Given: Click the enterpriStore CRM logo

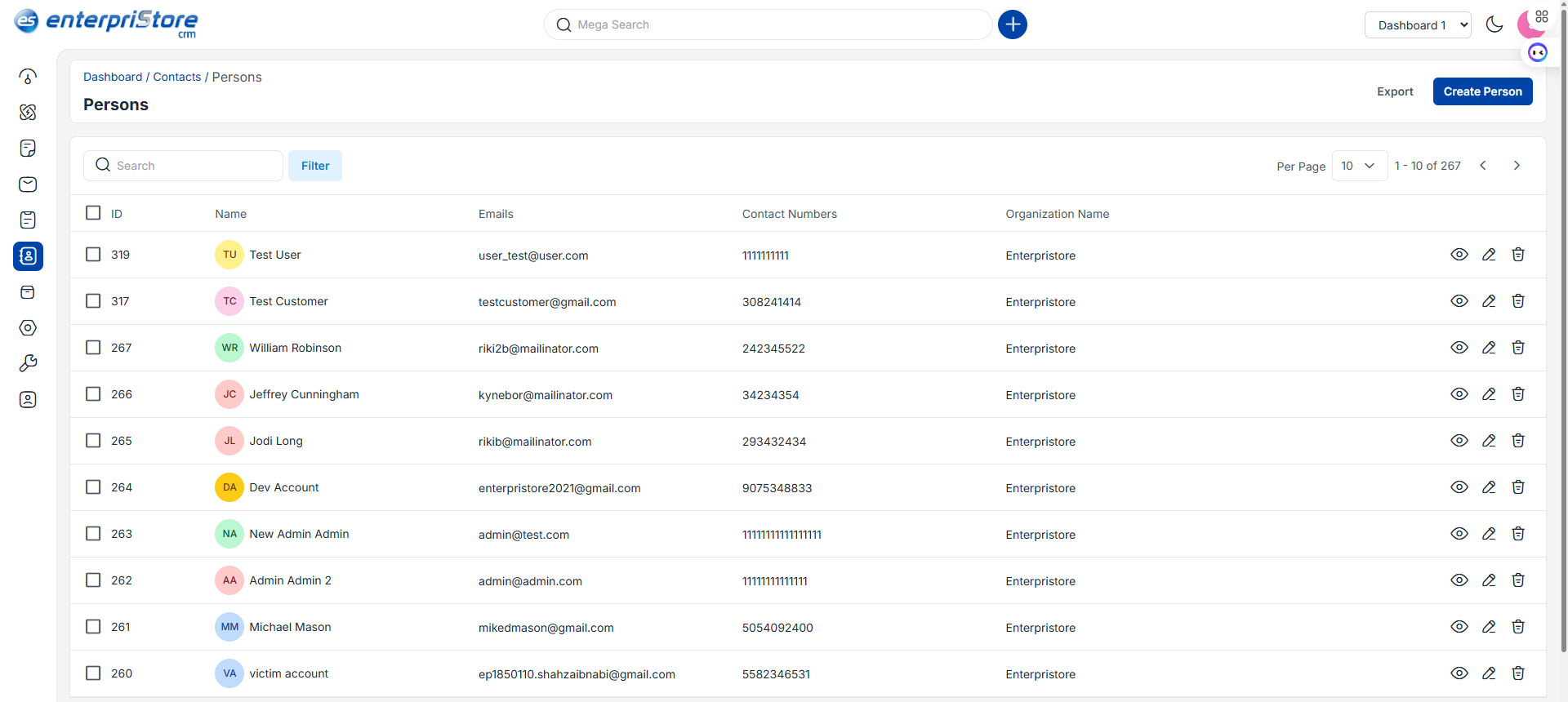Looking at the screenshot, I should coord(106,23).
